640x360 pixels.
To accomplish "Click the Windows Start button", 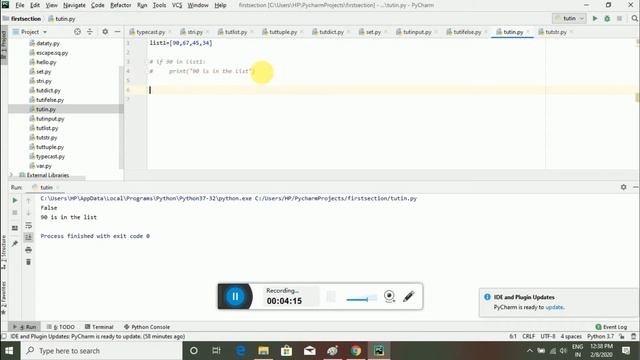I will coord(9,351).
